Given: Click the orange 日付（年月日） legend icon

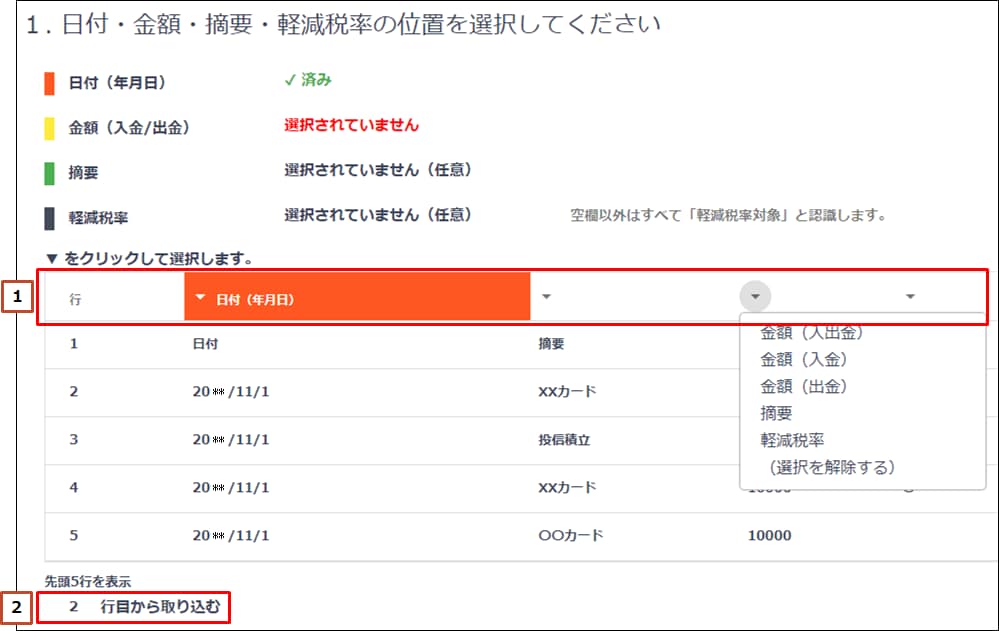Looking at the screenshot, I should (49, 82).
